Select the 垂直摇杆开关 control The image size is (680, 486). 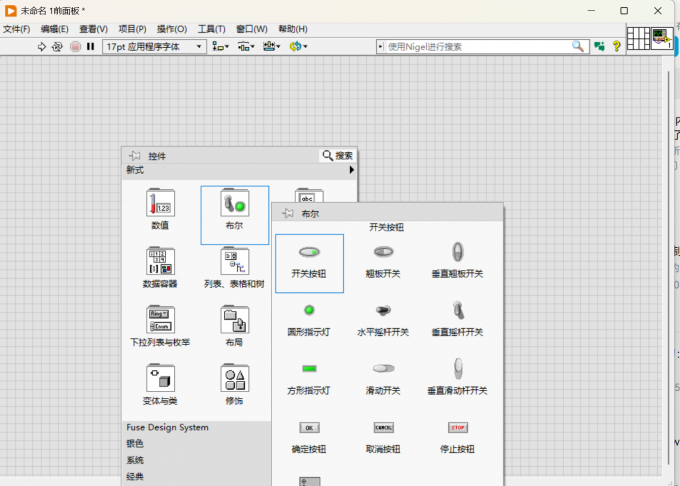[458, 320]
